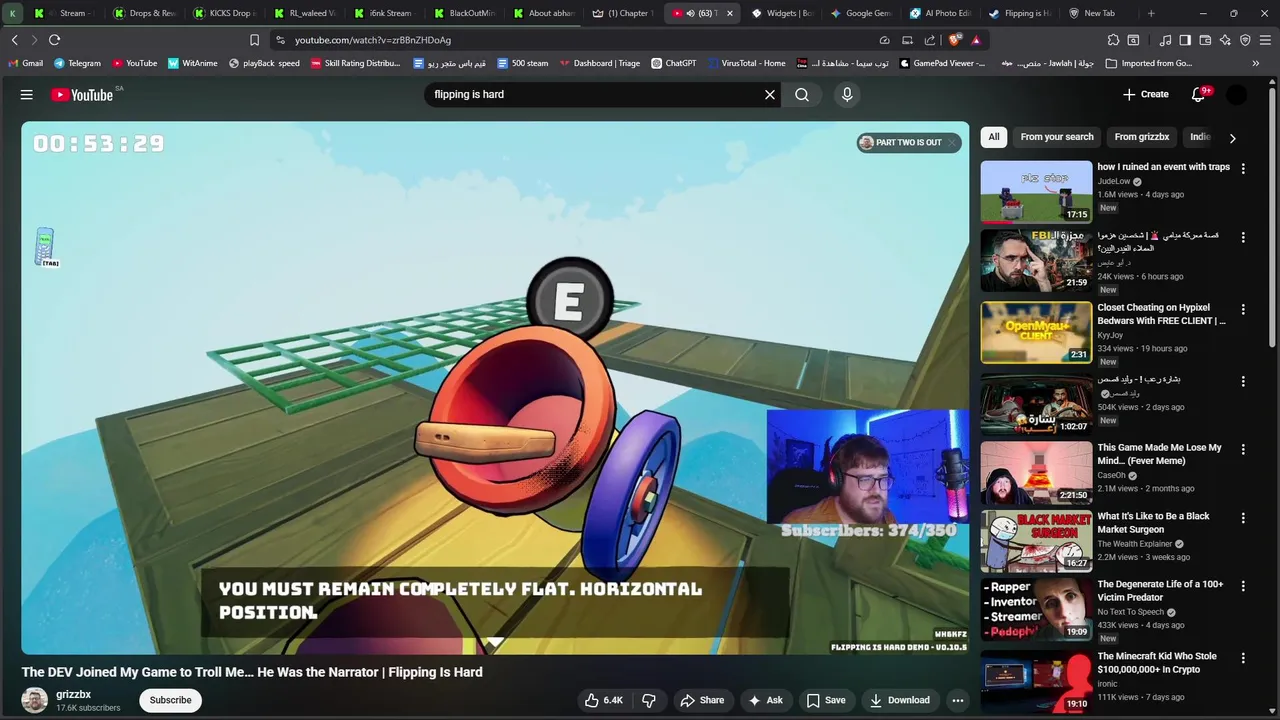Go back to the previous page
The width and height of the screenshot is (1280, 720).
pos(14,40)
